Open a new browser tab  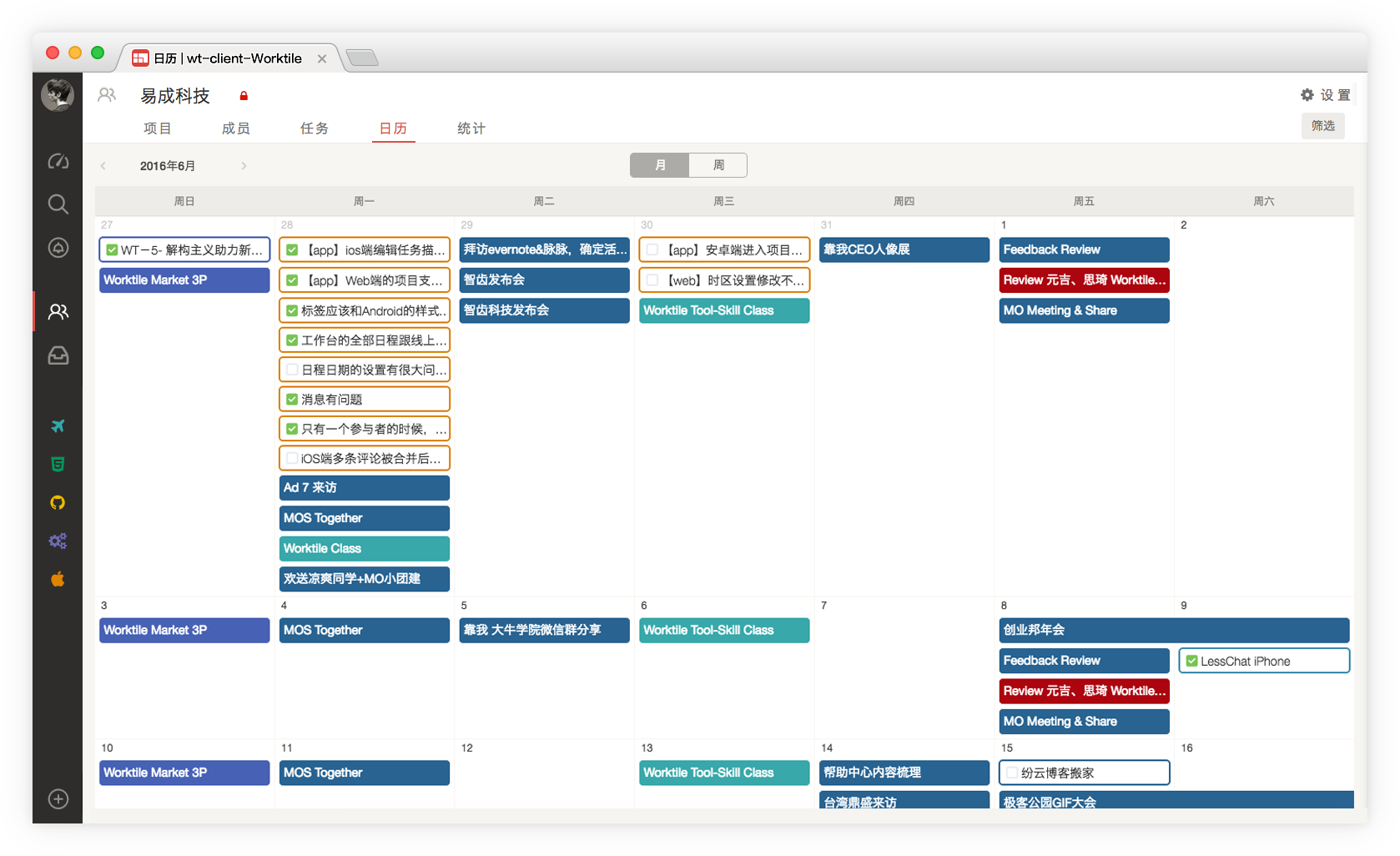[362, 58]
